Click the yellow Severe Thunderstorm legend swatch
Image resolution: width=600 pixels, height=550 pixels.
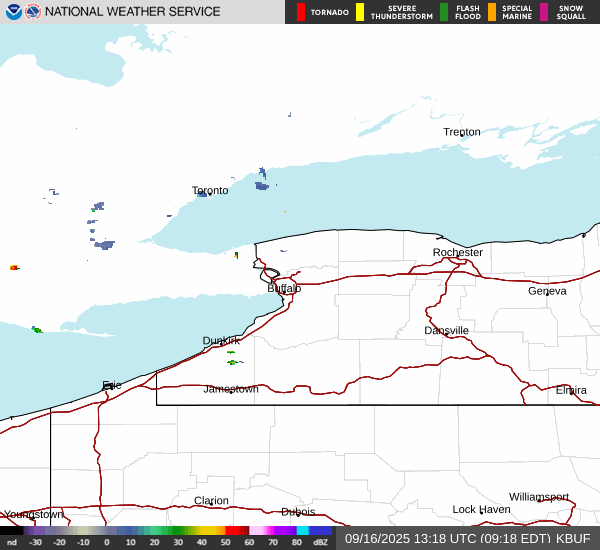[x=360, y=12]
